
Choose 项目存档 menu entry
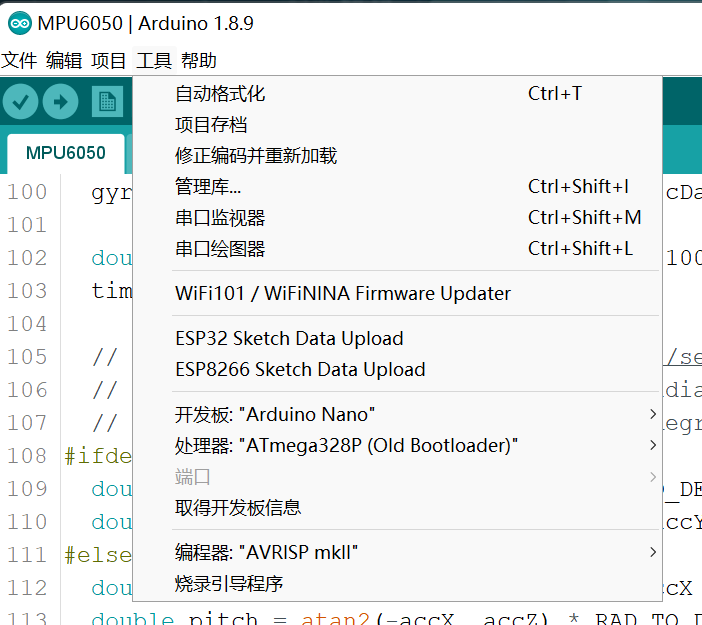coord(397,125)
